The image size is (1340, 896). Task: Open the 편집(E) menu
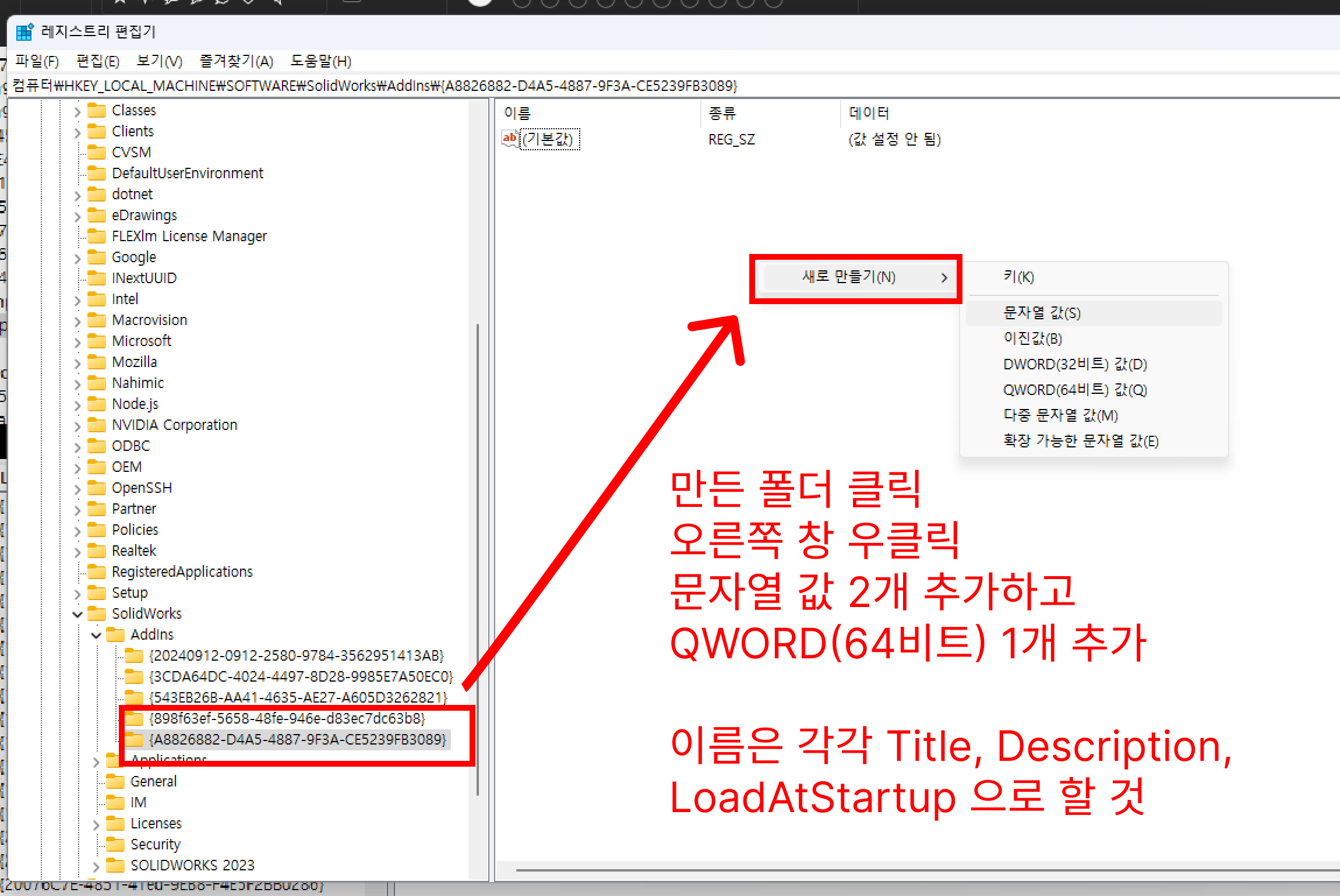(97, 61)
